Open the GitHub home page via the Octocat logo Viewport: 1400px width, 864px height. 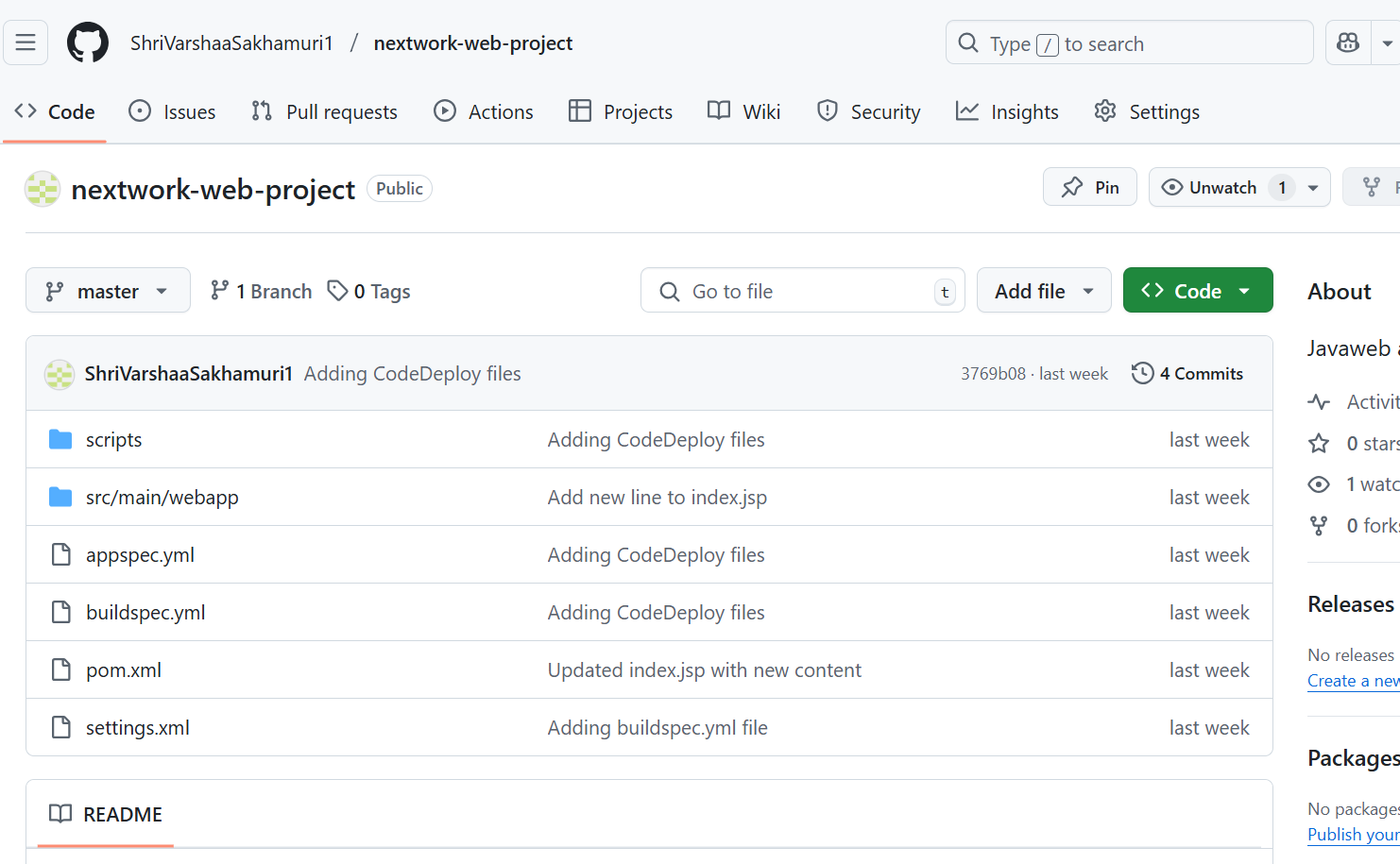pyautogui.click(x=87, y=42)
